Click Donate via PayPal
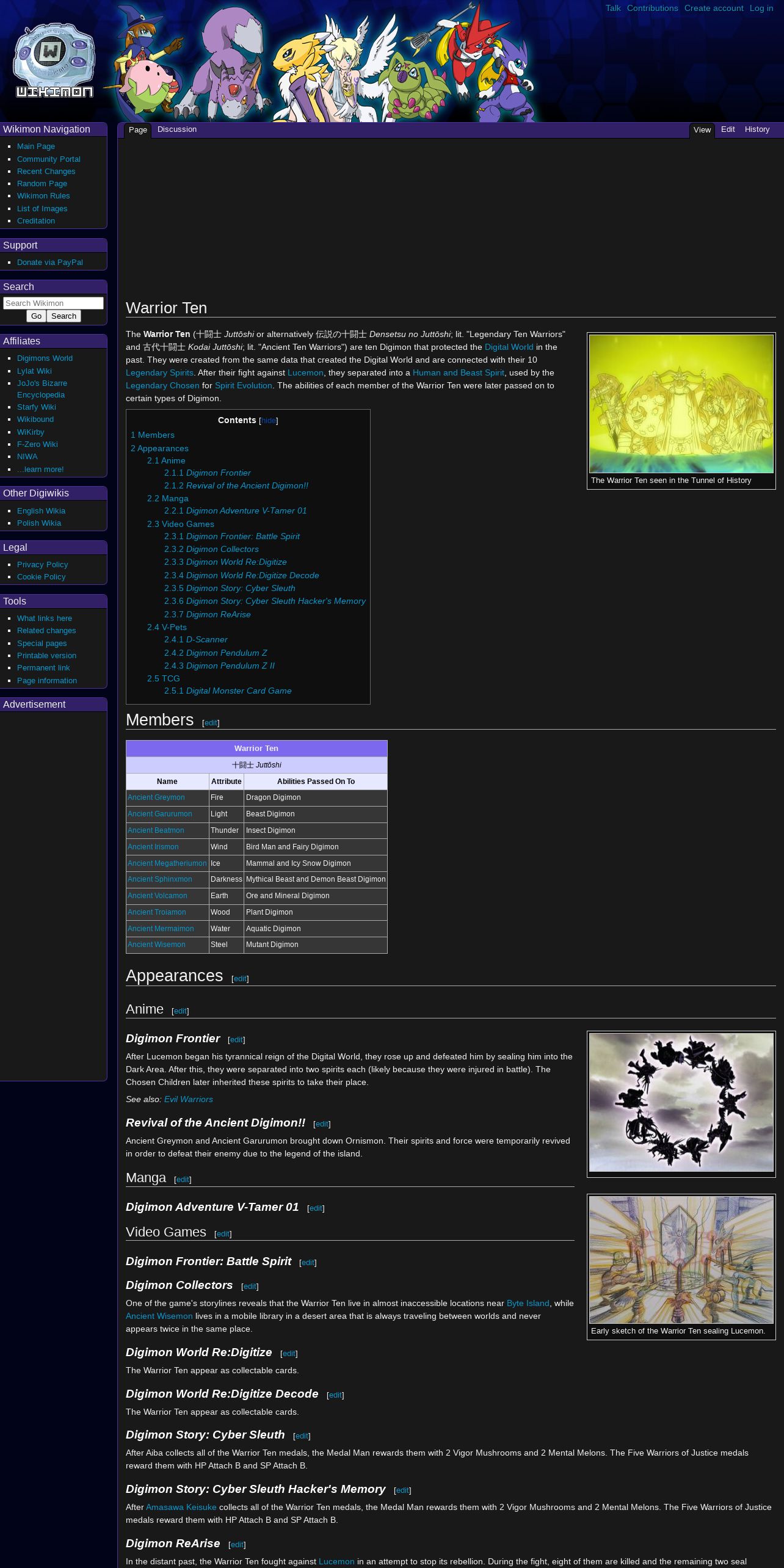Viewport: 784px width, 1568px height. tap(50, 263)
